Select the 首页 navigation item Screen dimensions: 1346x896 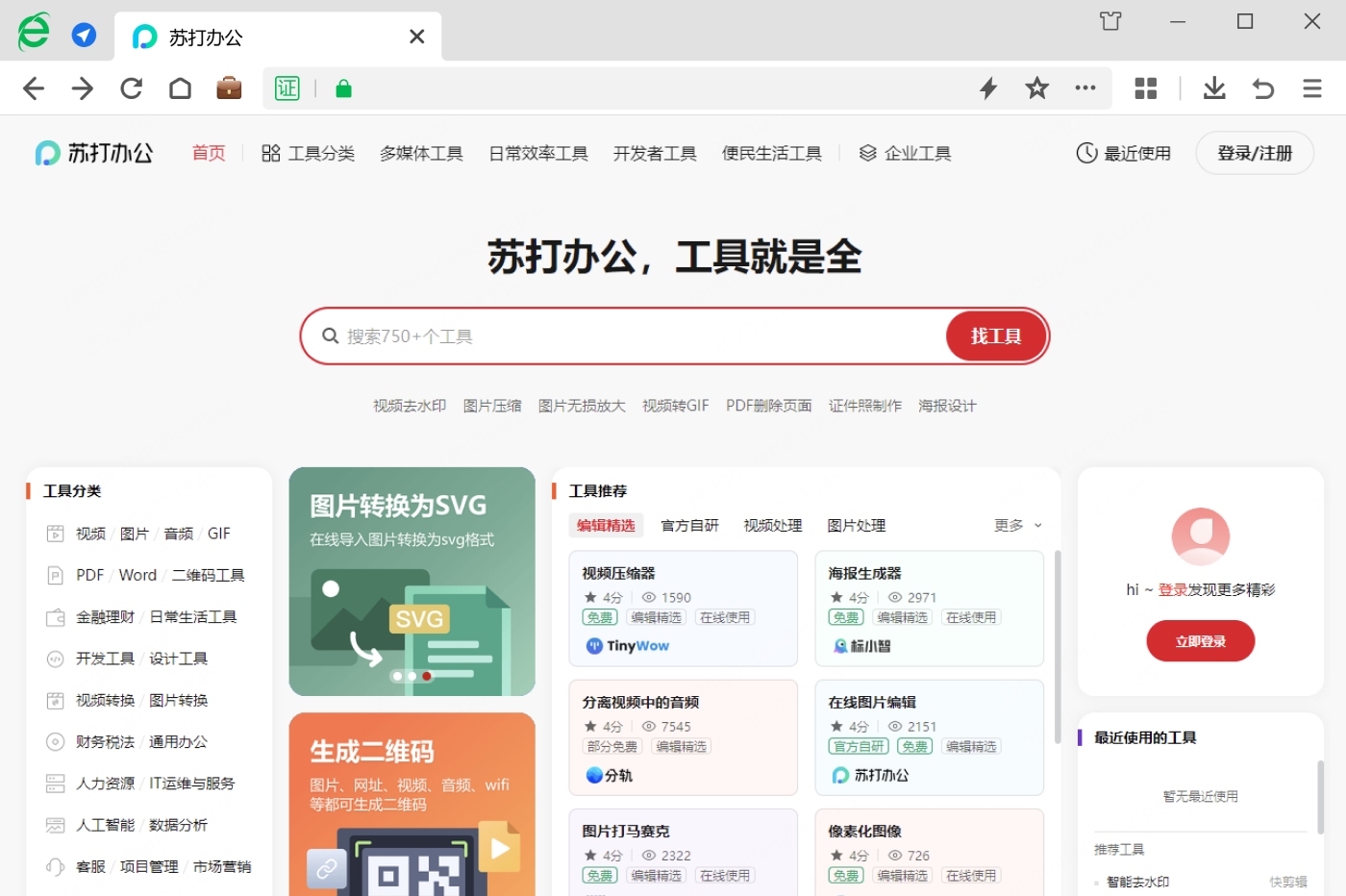tap(209, 153)
